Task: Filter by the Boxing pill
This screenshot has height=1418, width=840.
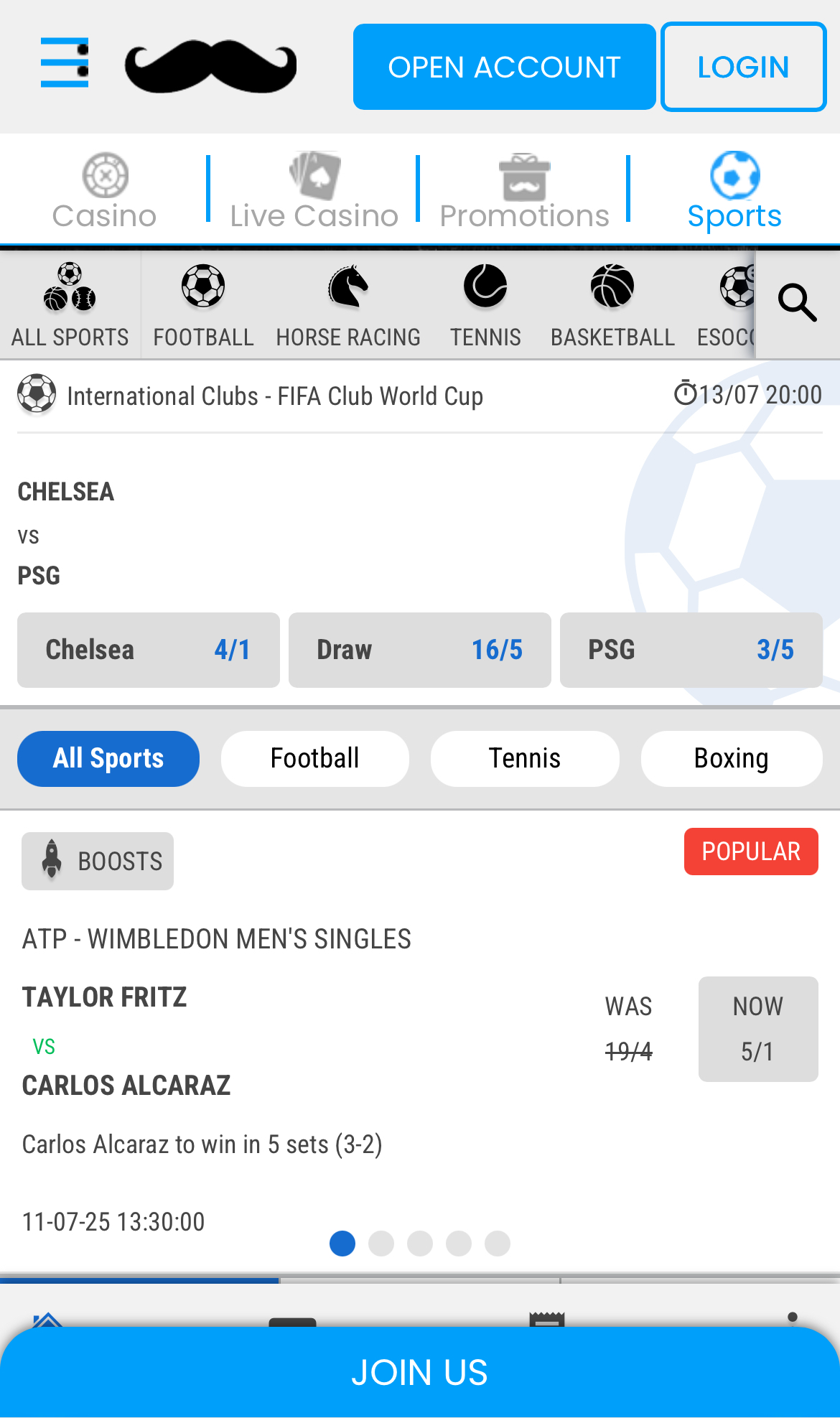Action: pos(731,759)
